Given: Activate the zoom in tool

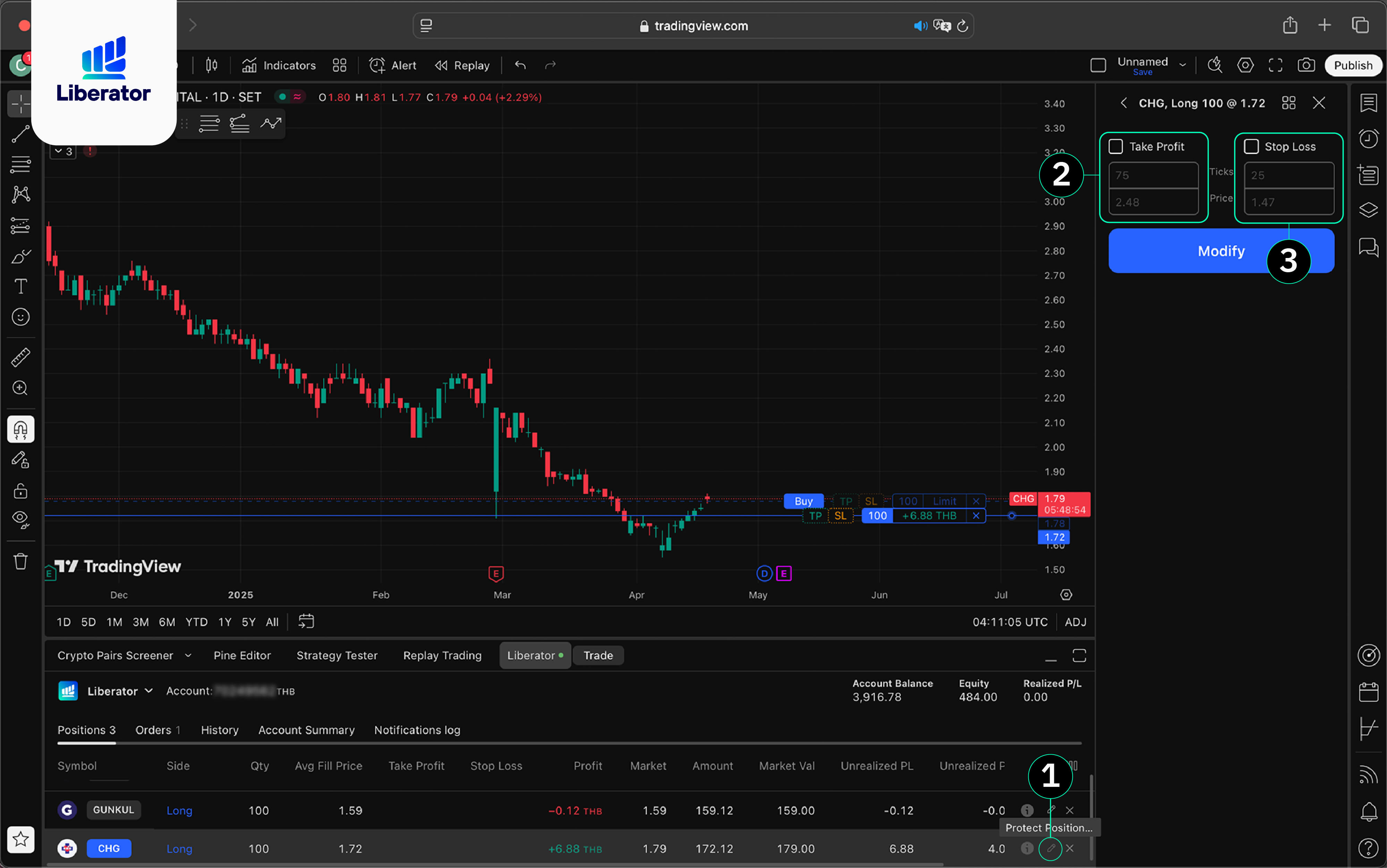Looking at the screenshot, I should pos(21,388).
